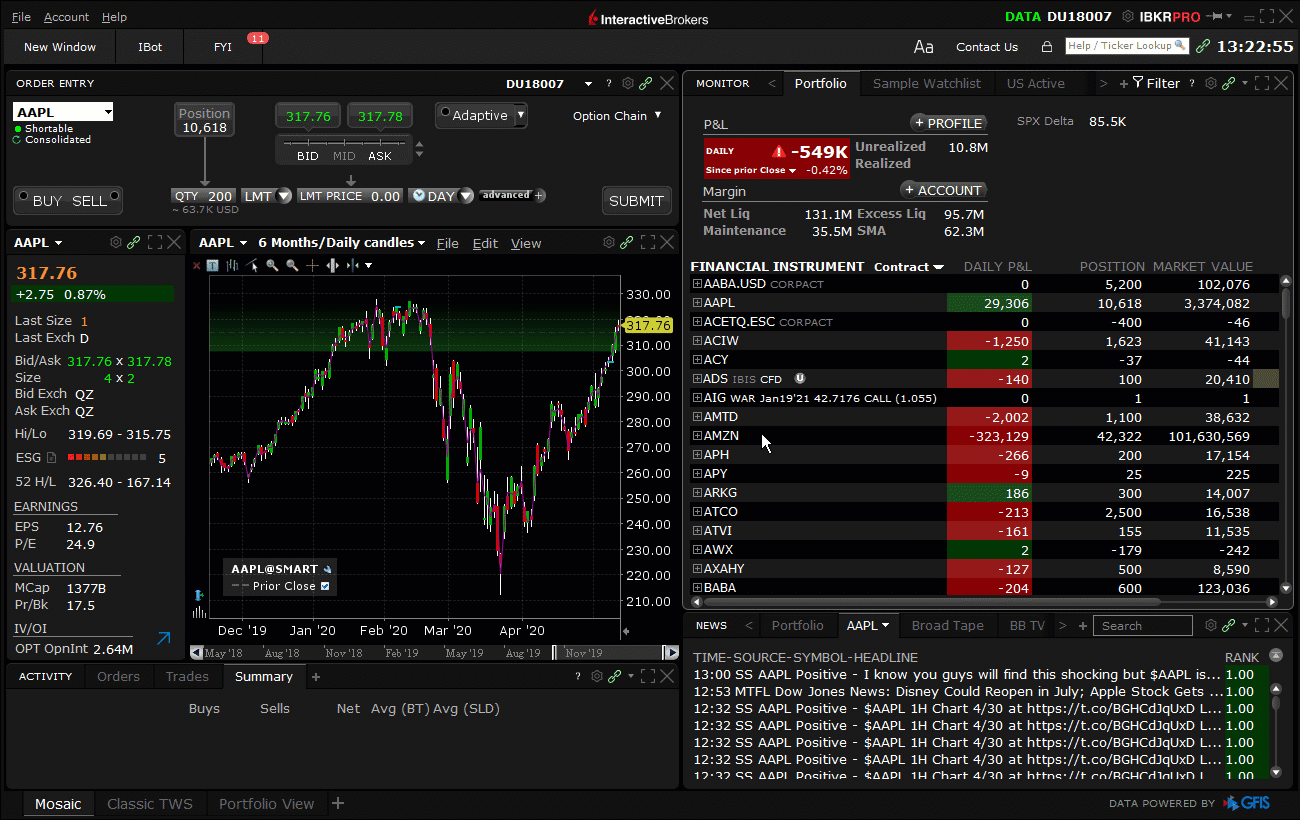Toggle the Prior Close checkbox on chart
The width and height of the screenshot is (1300, 820).
pos(325,586)
